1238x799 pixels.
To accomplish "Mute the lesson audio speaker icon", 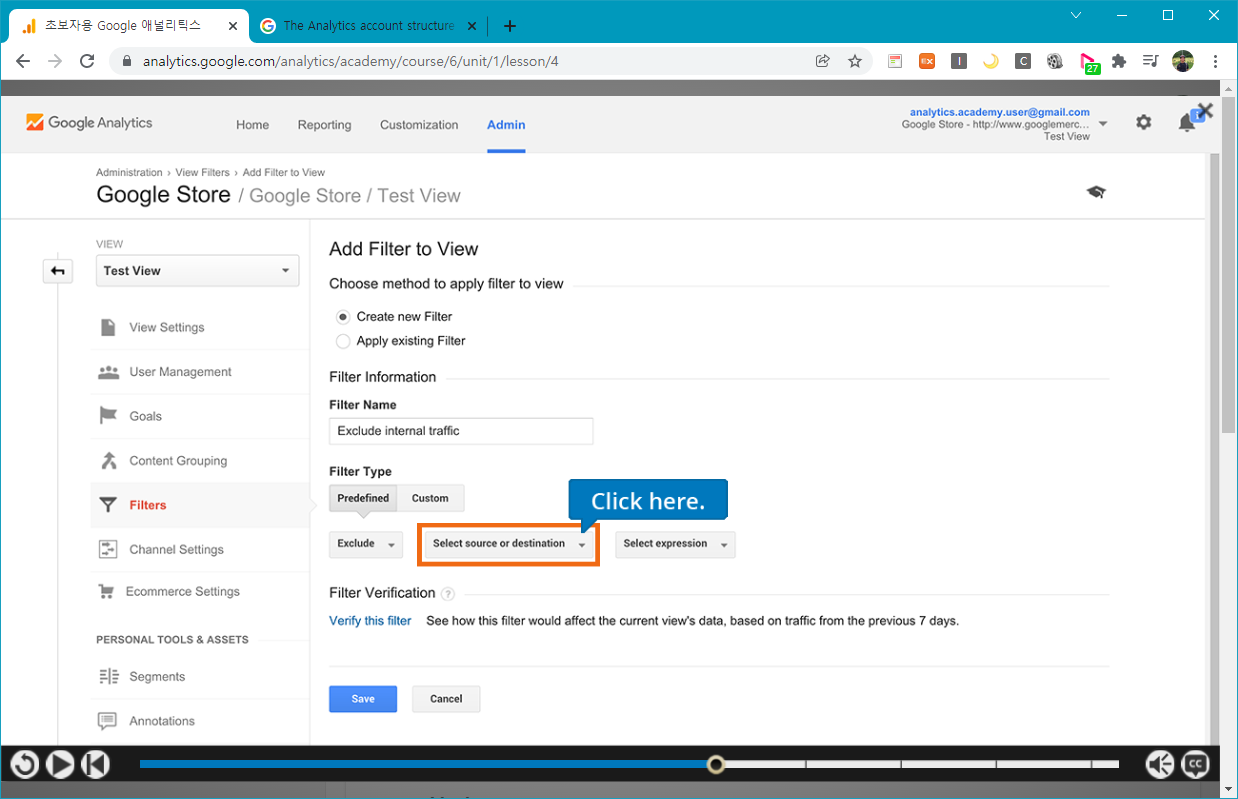I will click(1160, 765).
